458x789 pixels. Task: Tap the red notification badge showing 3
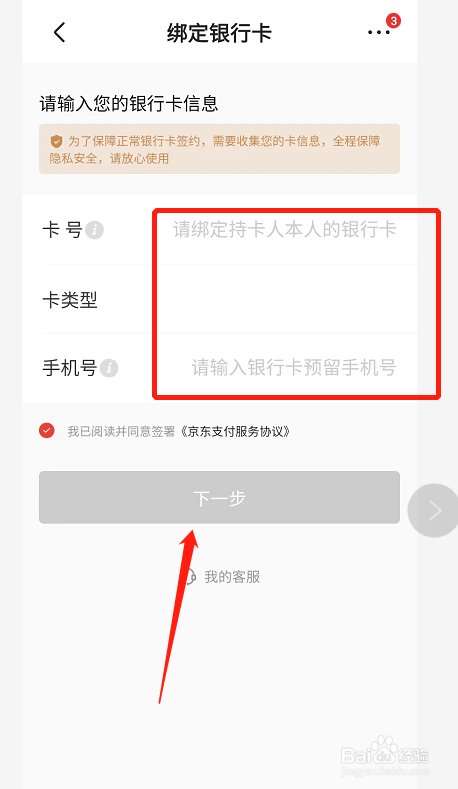[393, 21]
